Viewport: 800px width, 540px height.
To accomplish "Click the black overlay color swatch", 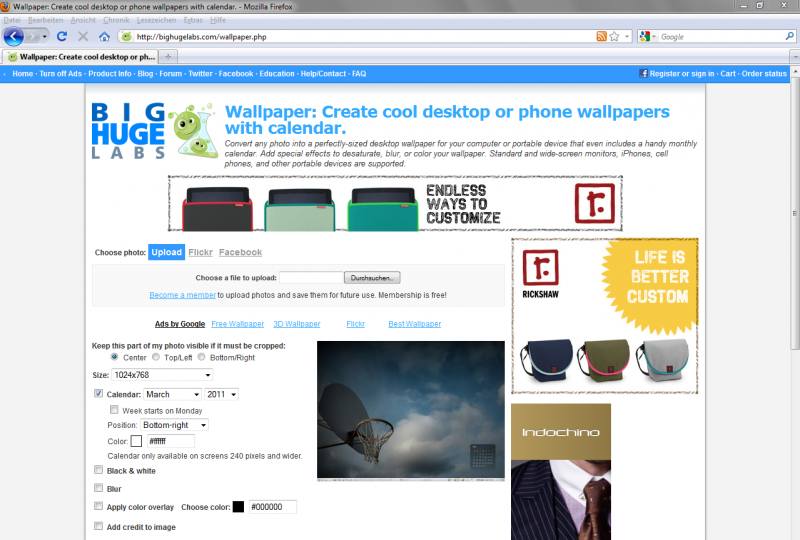I will click(x=238, y=507).
